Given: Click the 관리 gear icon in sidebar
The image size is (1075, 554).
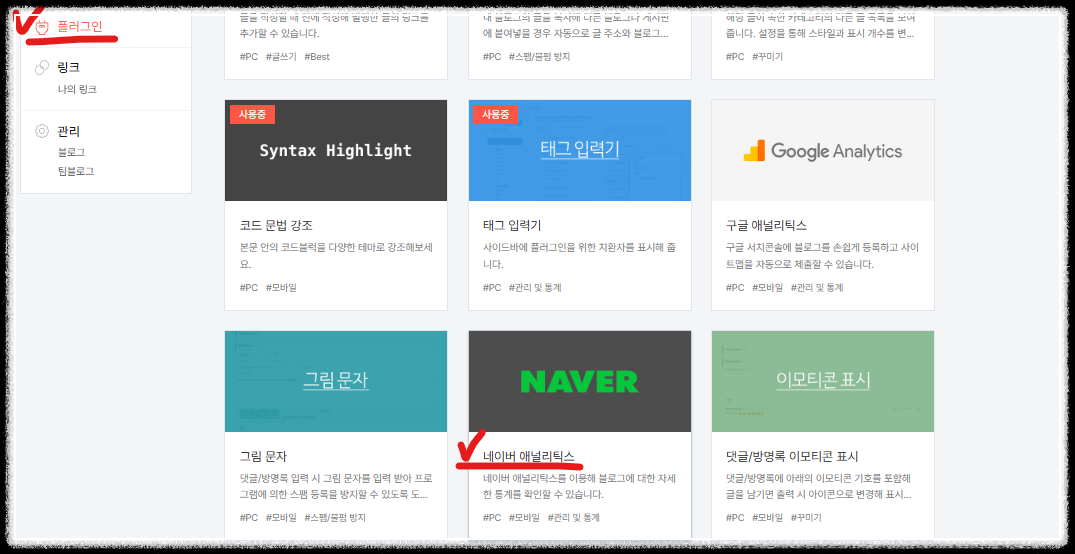Looking at the screenshot, I should click(42, 130).
